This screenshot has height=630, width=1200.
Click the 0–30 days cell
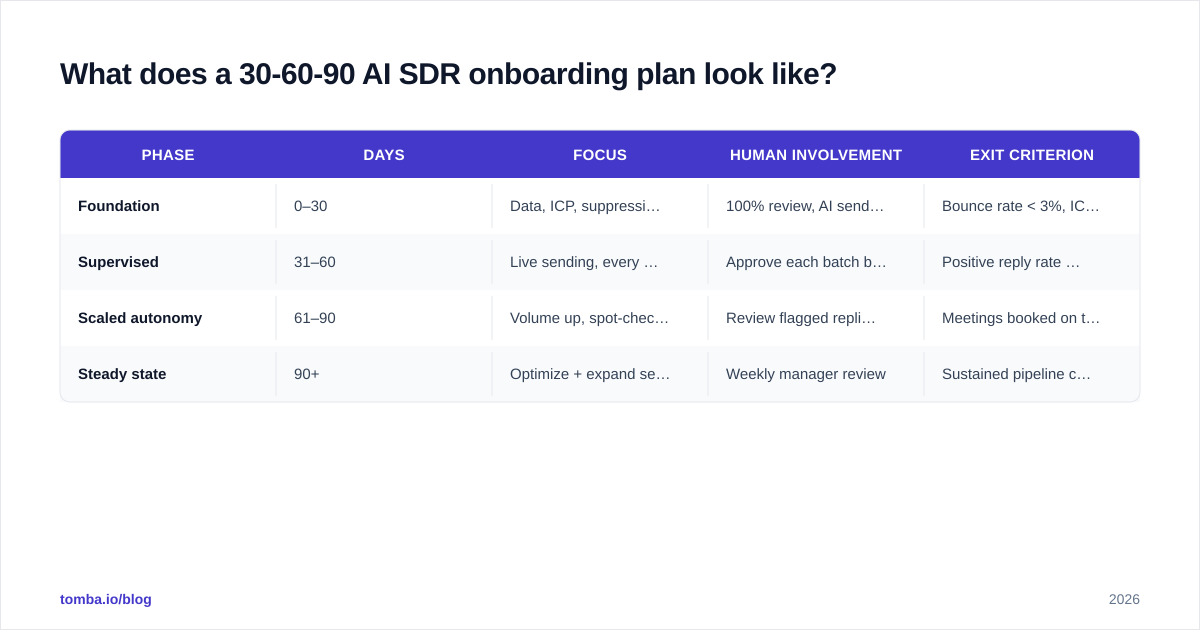pos(384,206)
